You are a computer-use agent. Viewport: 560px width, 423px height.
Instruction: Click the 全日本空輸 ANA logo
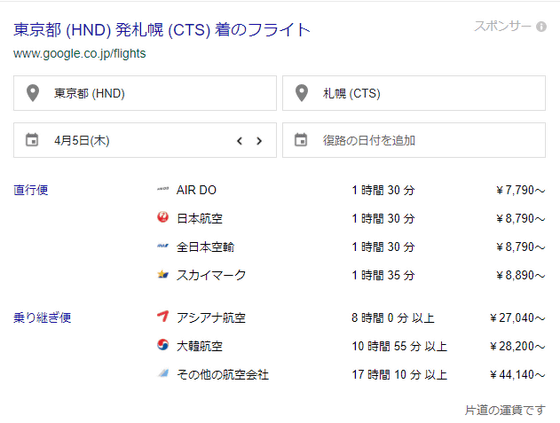coord(163,246)
